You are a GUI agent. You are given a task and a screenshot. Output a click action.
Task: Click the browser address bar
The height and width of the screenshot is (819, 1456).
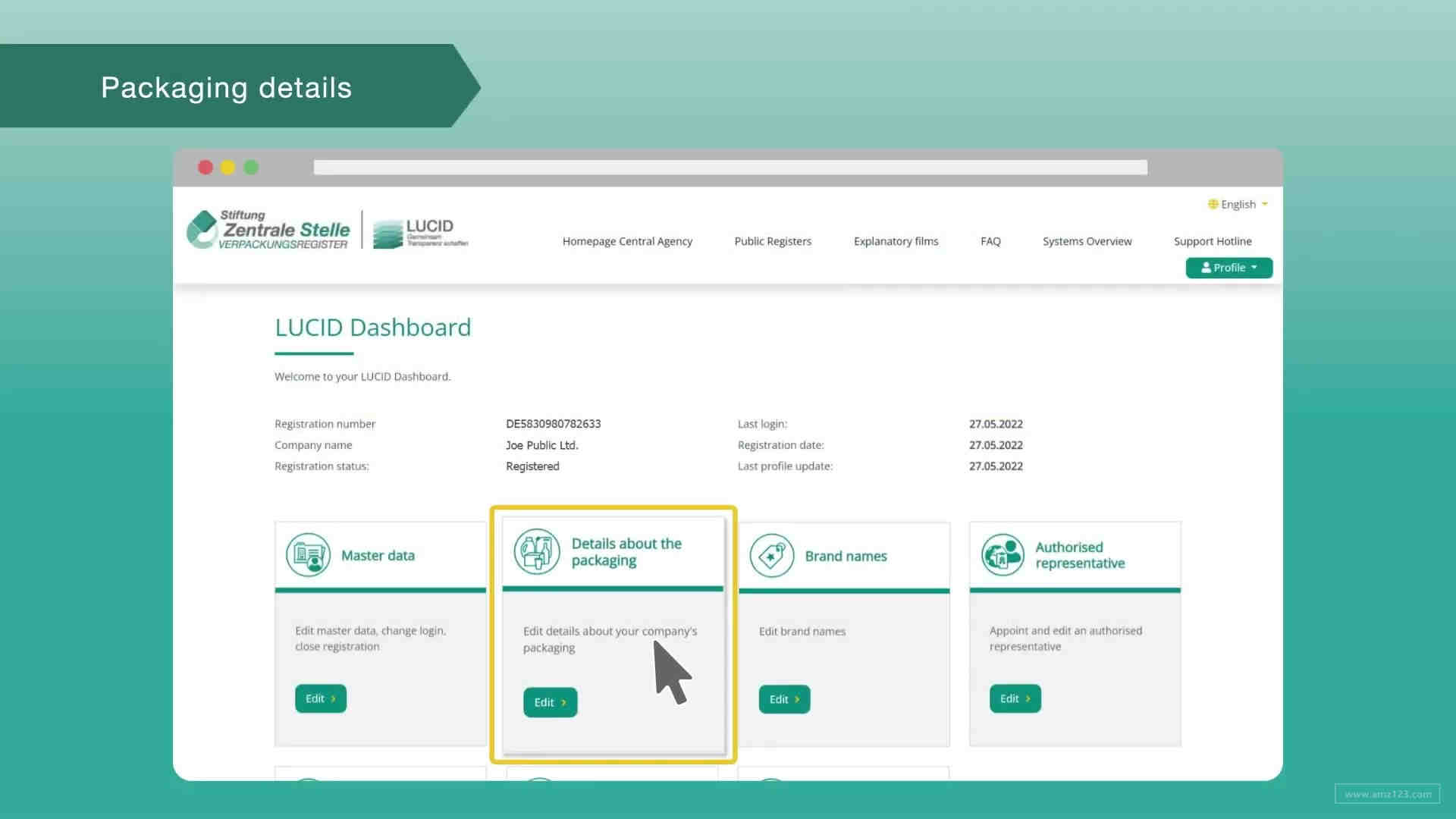[x=730, y=168]
